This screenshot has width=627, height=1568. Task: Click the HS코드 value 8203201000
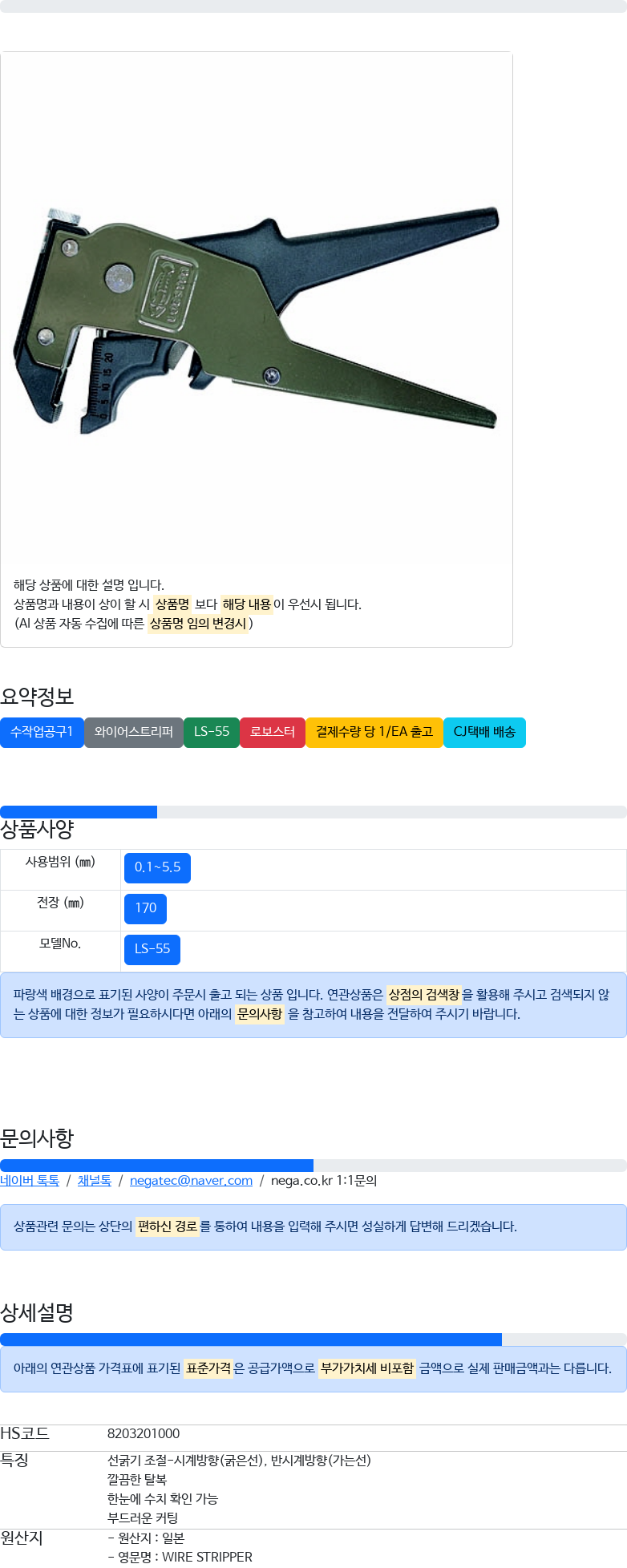(144, 1433)
